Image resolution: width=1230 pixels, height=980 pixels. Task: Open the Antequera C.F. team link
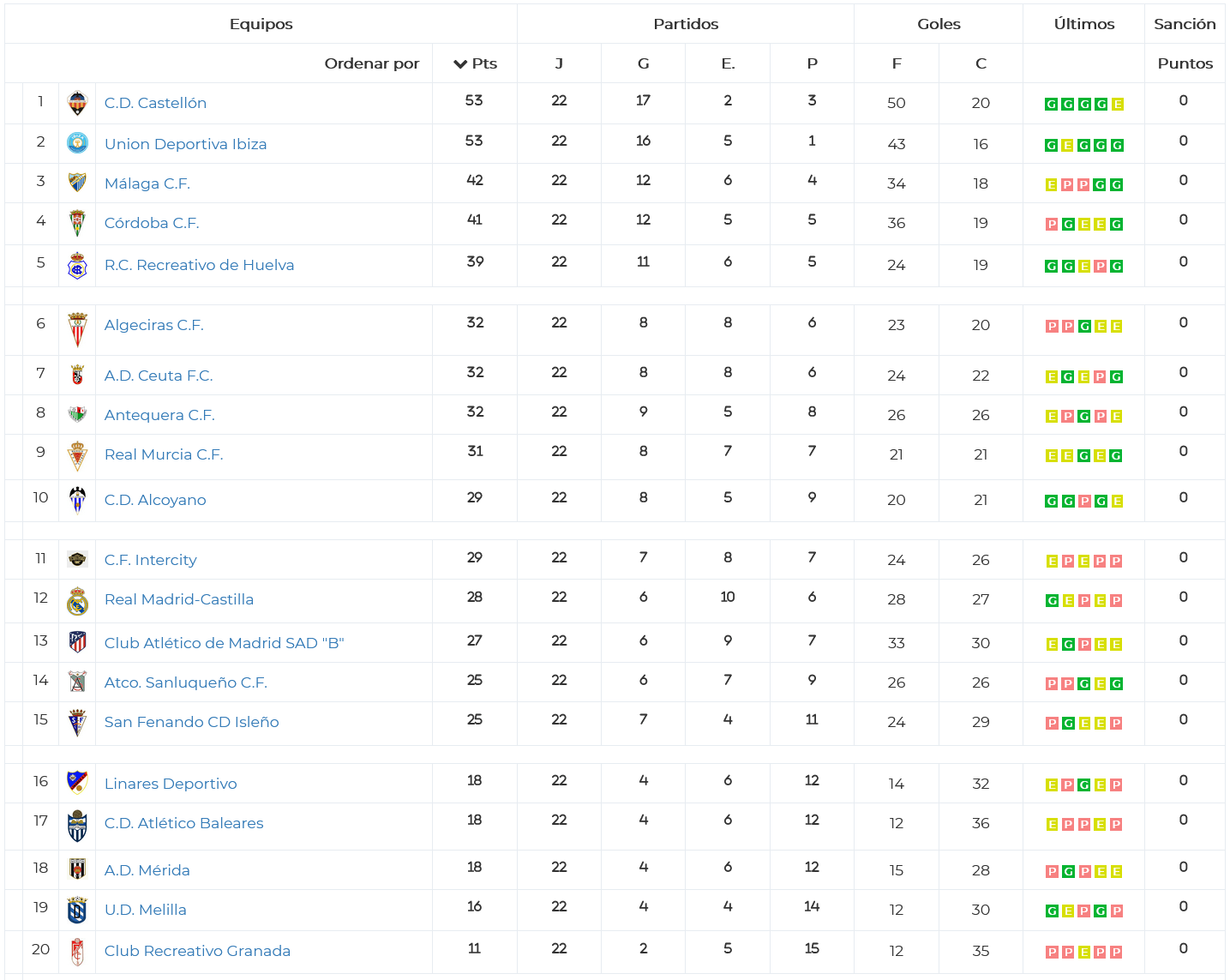pyautogui.click(x=159, y=415)
